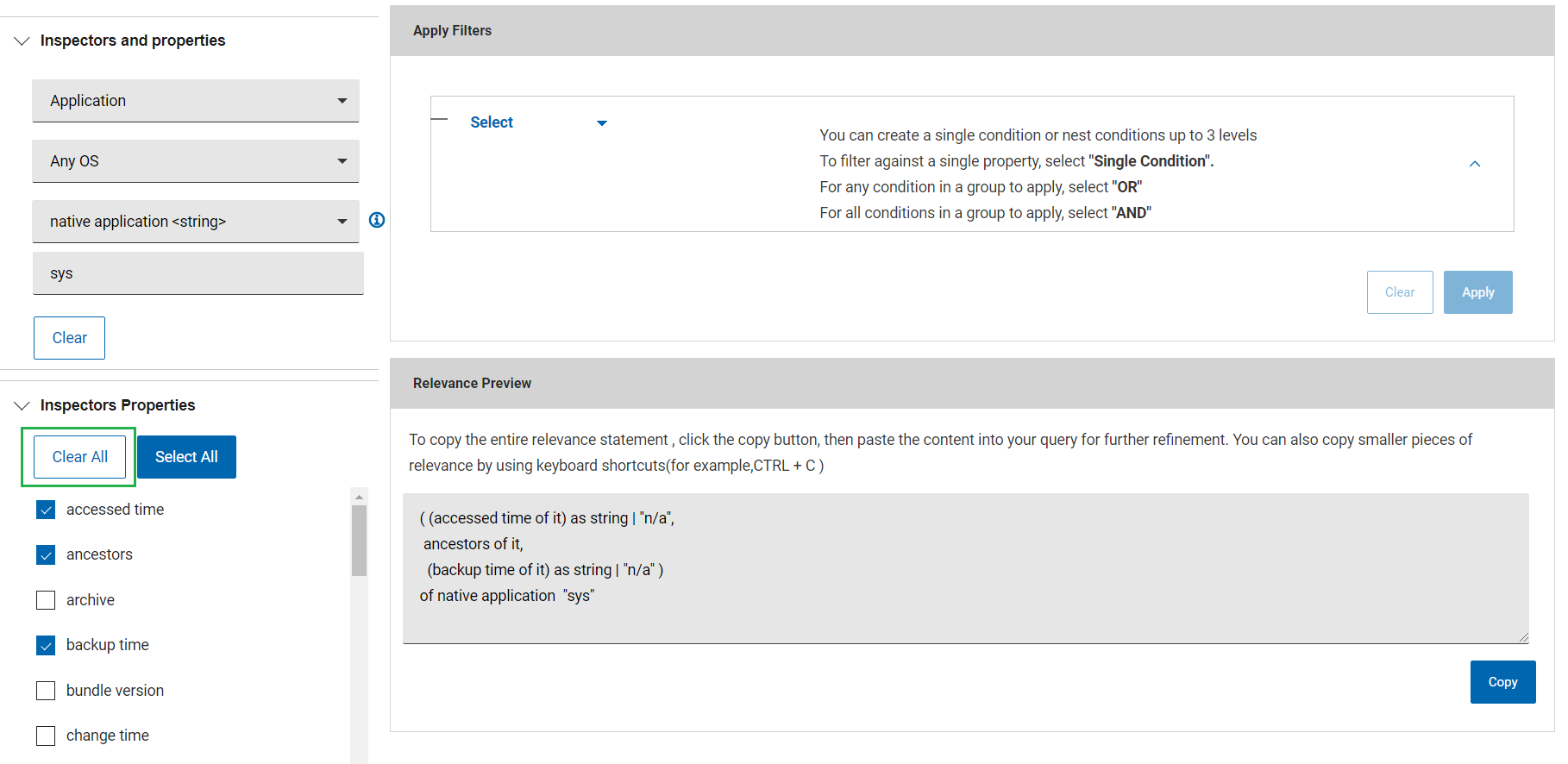Click the info icon beside native application
Screen dimensions: 1568x764
click(377, 220)
